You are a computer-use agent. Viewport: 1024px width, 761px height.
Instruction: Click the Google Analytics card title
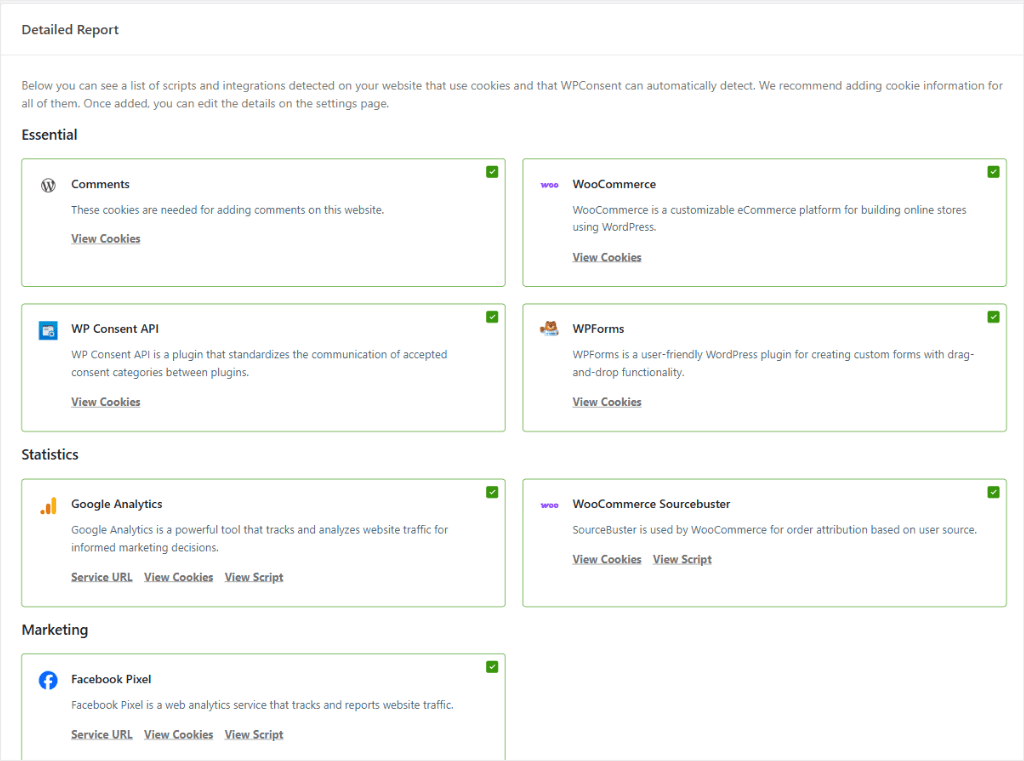[116, 504]
